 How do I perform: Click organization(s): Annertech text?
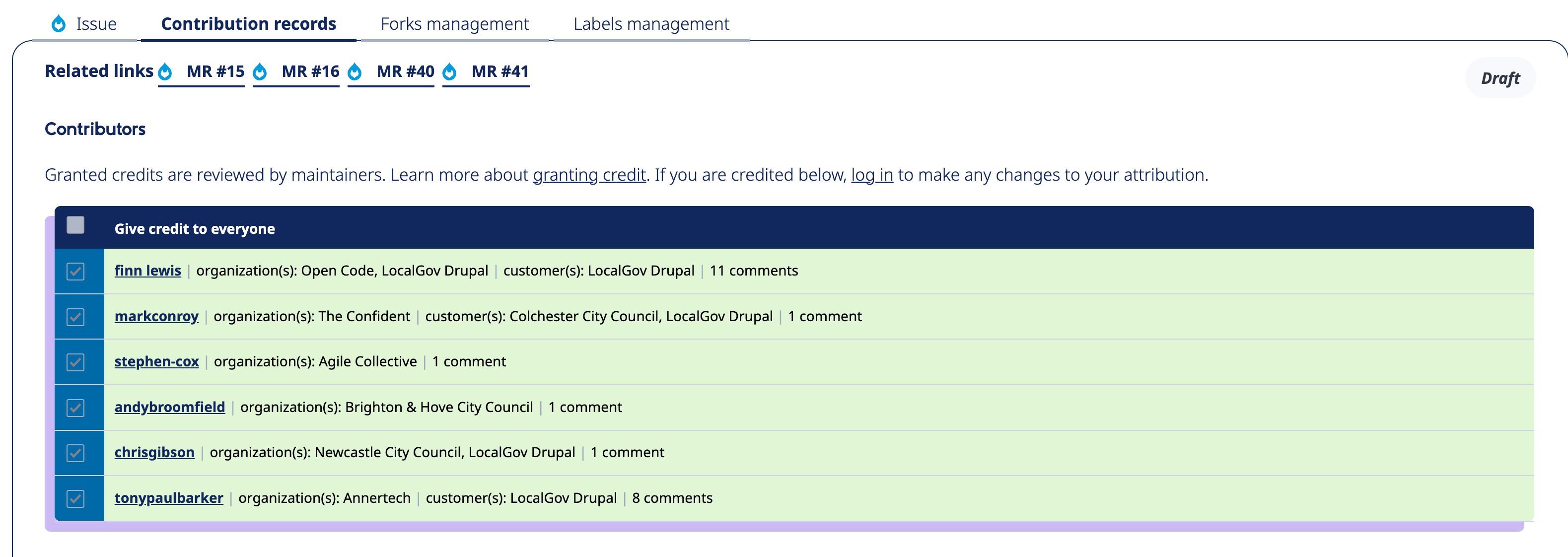(x=324, y=498)
